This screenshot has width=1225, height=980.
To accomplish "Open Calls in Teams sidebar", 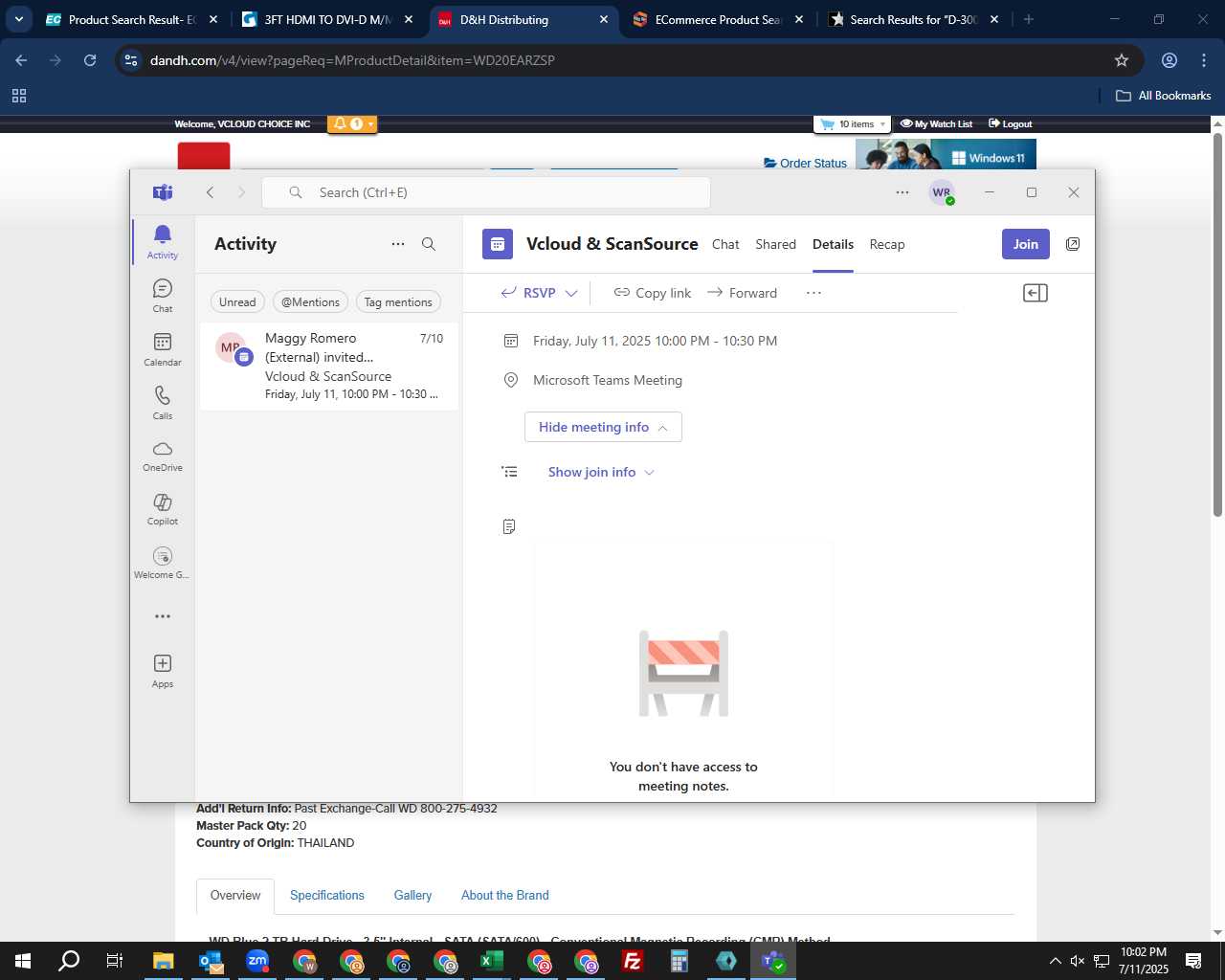I will 163,403.
